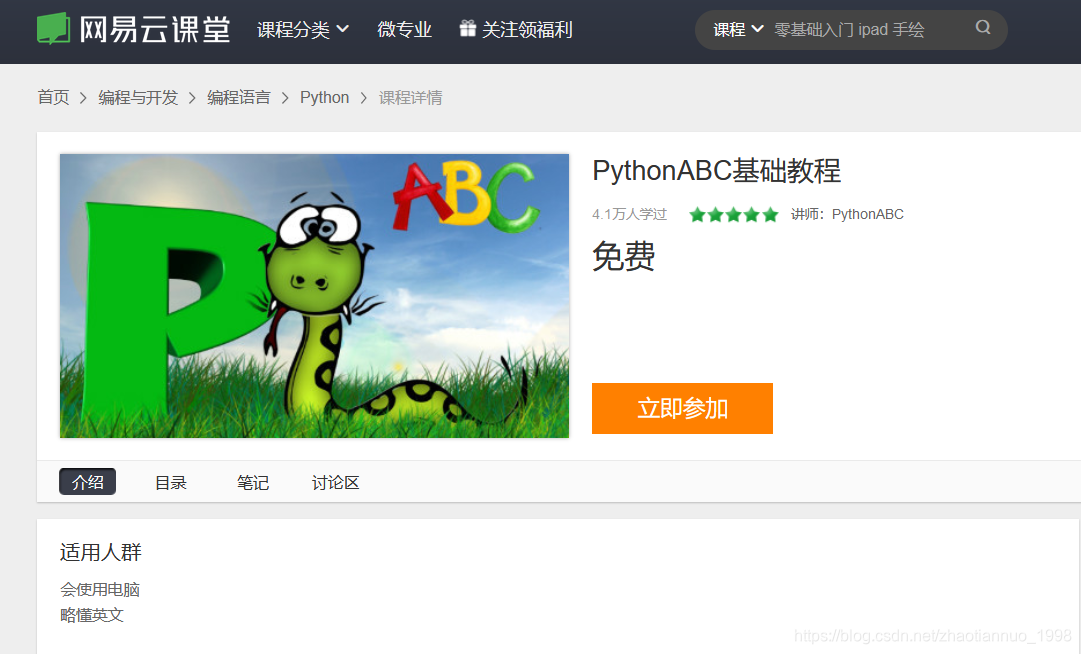The image size is (1081, 654).
Task: Open instructor PythonABC link
Action: coord(867,214)
